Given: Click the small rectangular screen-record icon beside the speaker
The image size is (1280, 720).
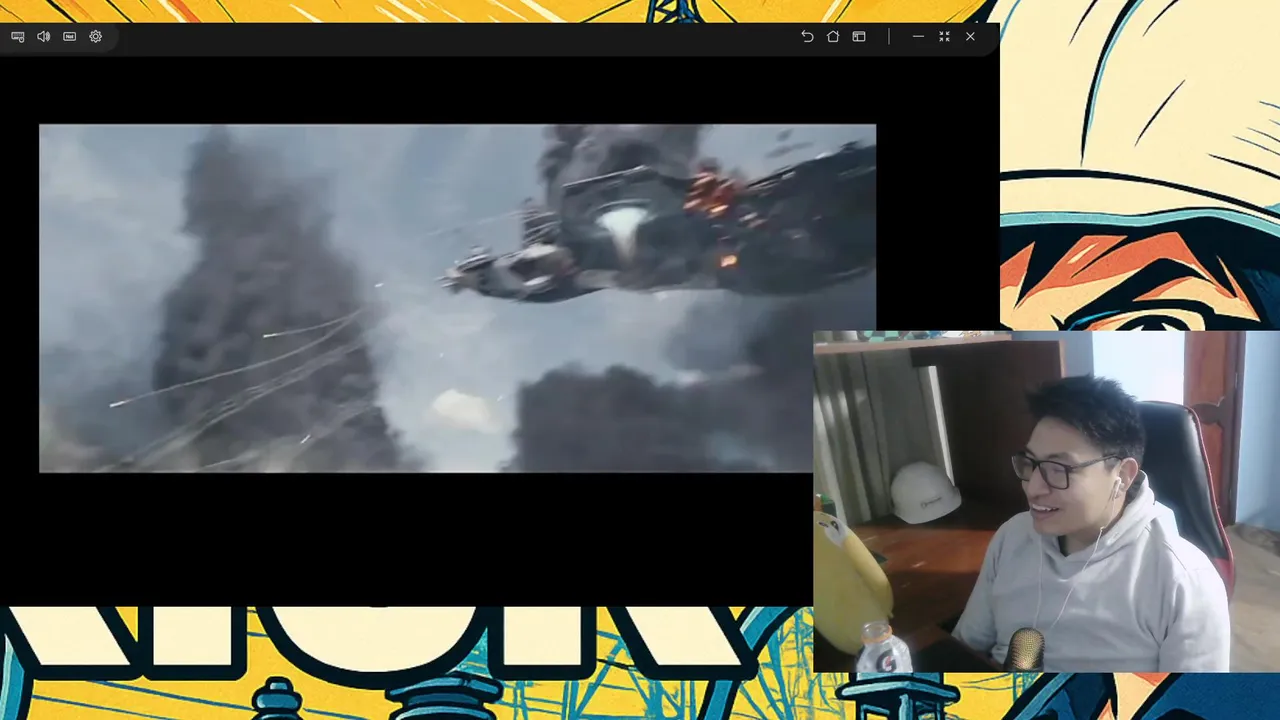Looking at the screenshot, I should [x=70, y=36].
